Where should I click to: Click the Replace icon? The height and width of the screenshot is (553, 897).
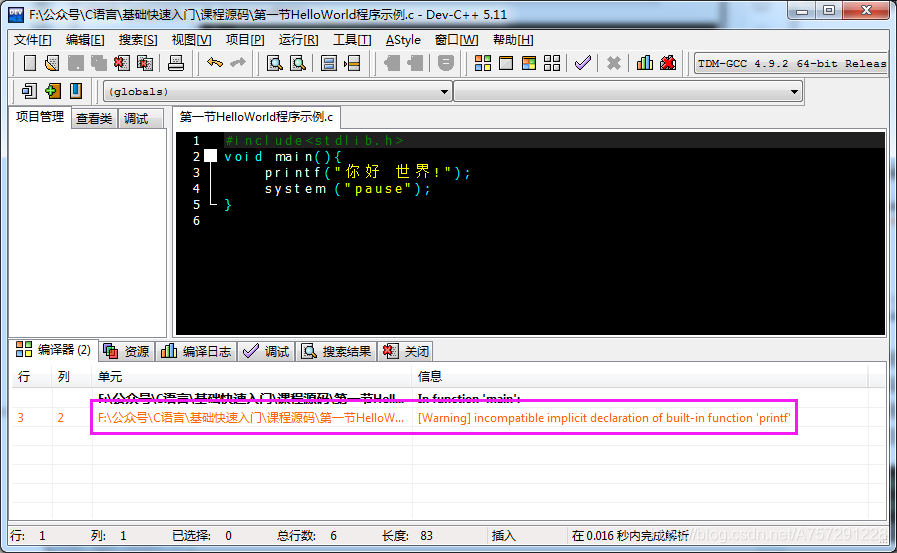[x=297, y=63]
